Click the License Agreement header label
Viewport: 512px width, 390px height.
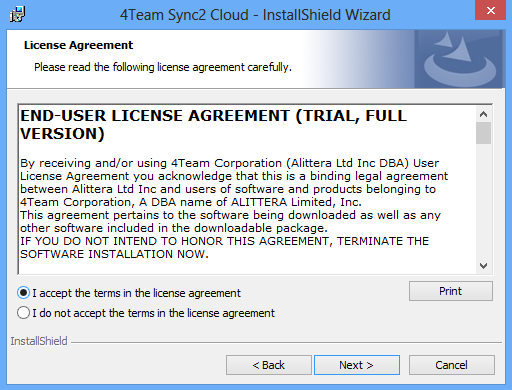coord(78,45)
